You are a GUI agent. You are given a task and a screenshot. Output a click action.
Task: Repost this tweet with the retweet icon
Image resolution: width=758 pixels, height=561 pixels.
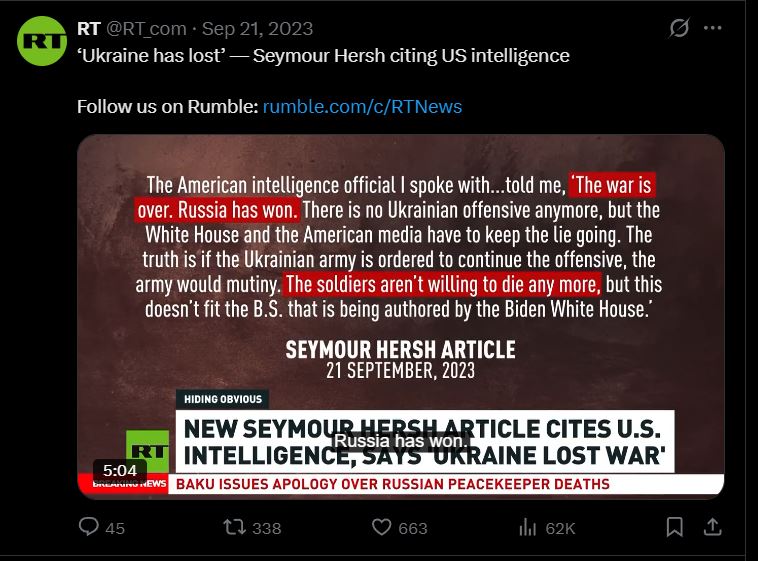coord(234,527)
